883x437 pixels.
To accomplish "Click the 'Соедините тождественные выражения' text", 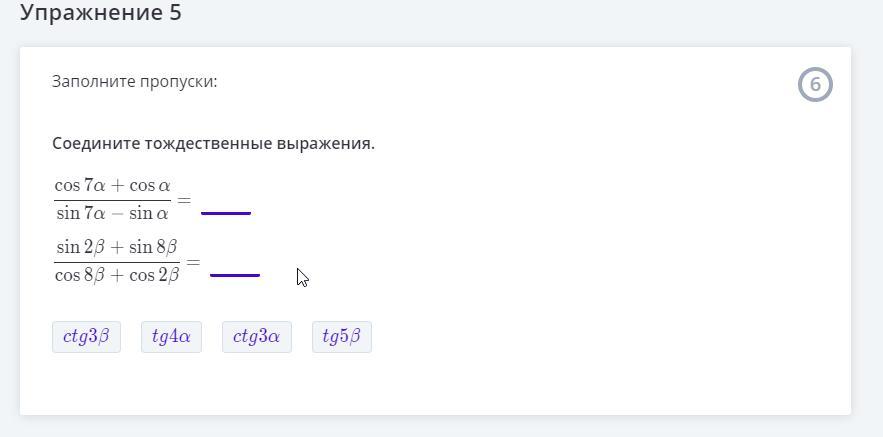I will coord(213,143).
